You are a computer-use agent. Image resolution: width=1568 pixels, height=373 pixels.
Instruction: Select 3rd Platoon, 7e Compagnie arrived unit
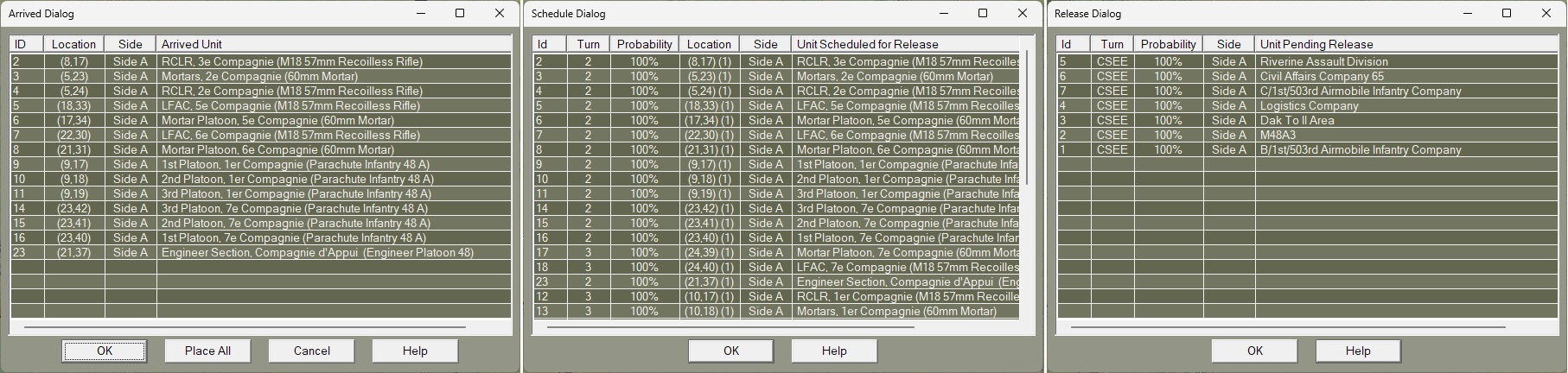tap(261, 208)
